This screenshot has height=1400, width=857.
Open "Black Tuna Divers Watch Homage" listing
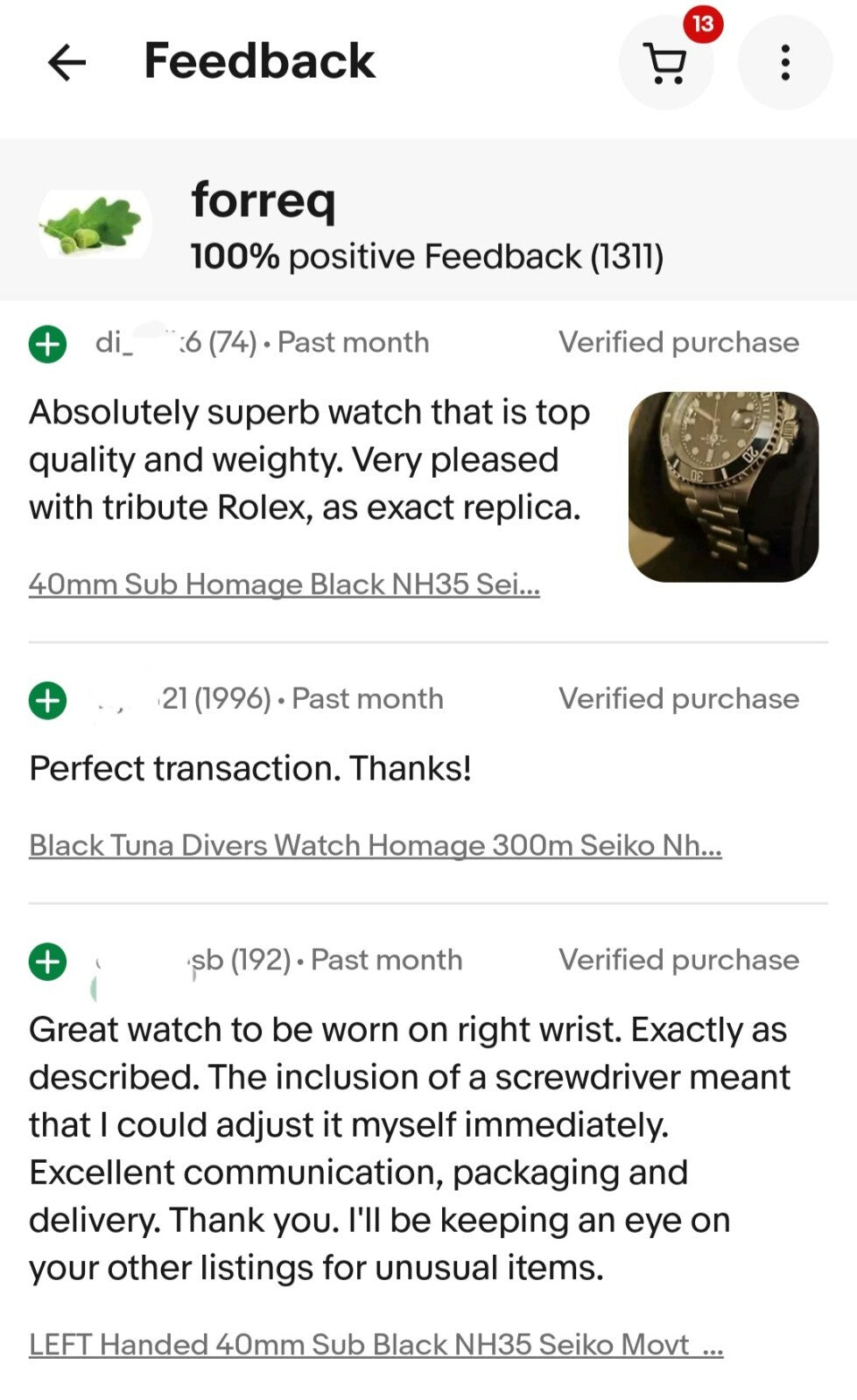pyautogui.click(x=375, y=845)
